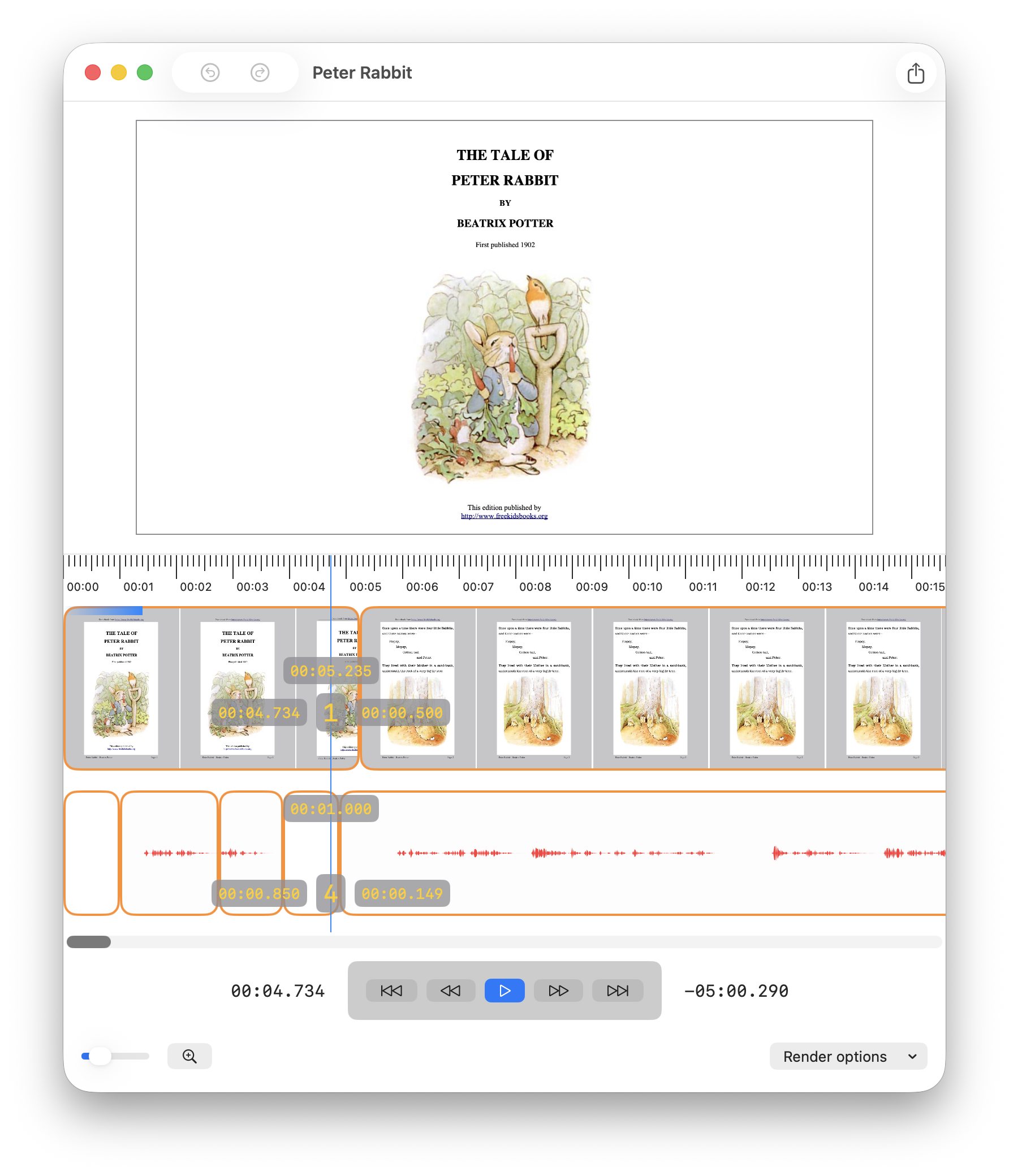
Task: Select the first title page thumbnail clip
Action: [122, 689]
